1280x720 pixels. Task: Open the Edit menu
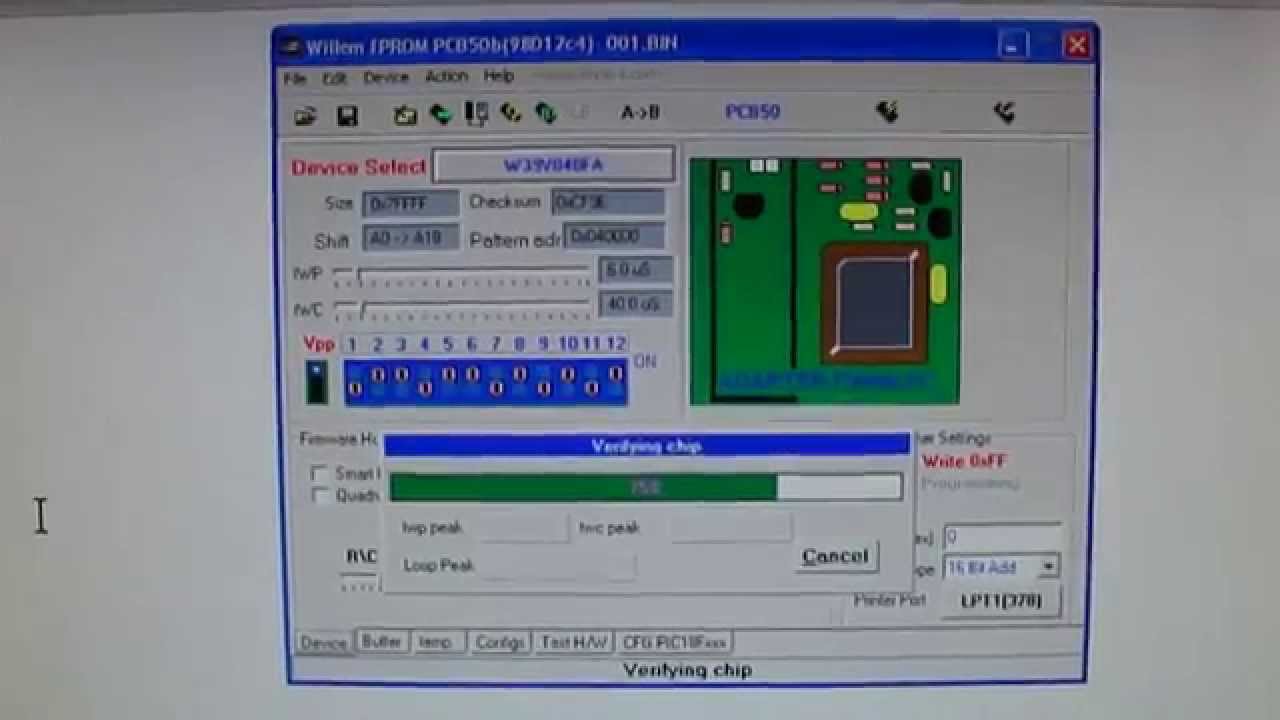[334, 78]
